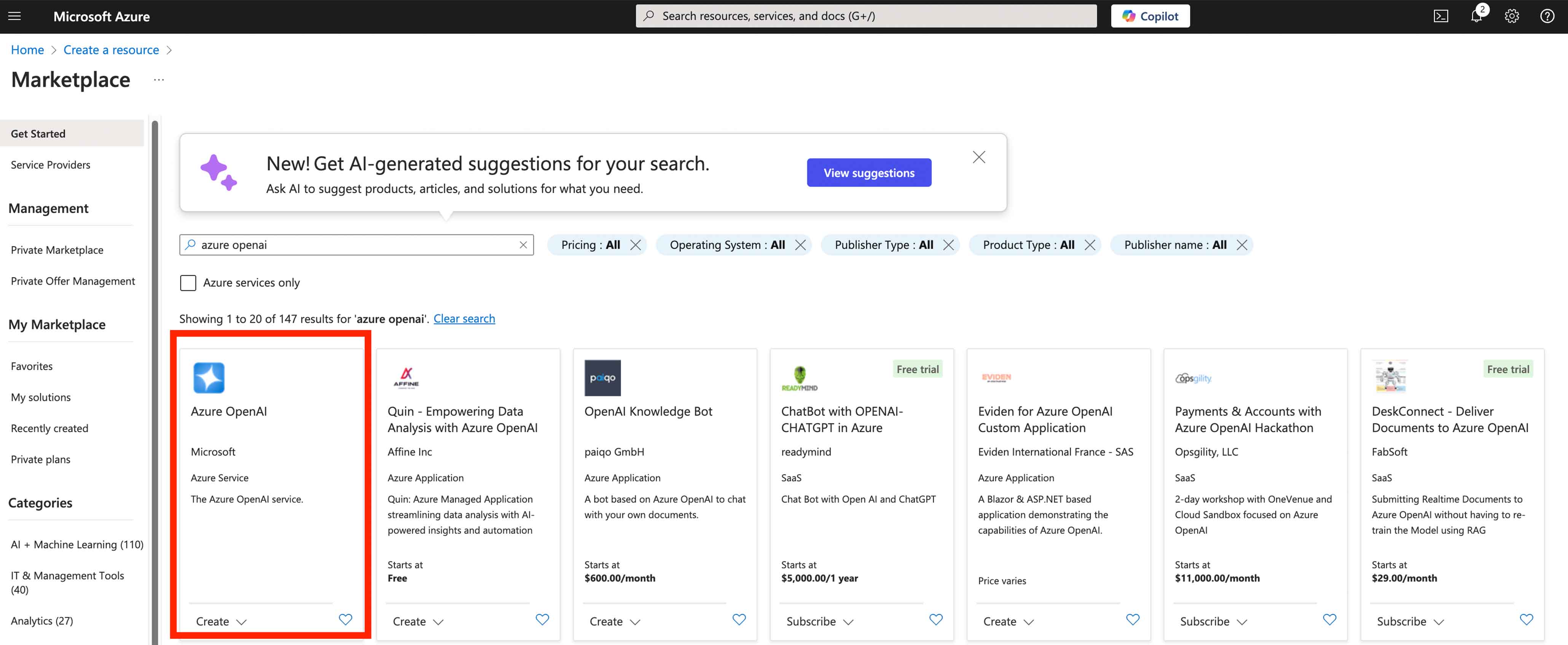The width and height of the screenshot is (1568, 645).
Task: Expand Subscribe on Payments & Accounts card
Action: (1214, 621)
